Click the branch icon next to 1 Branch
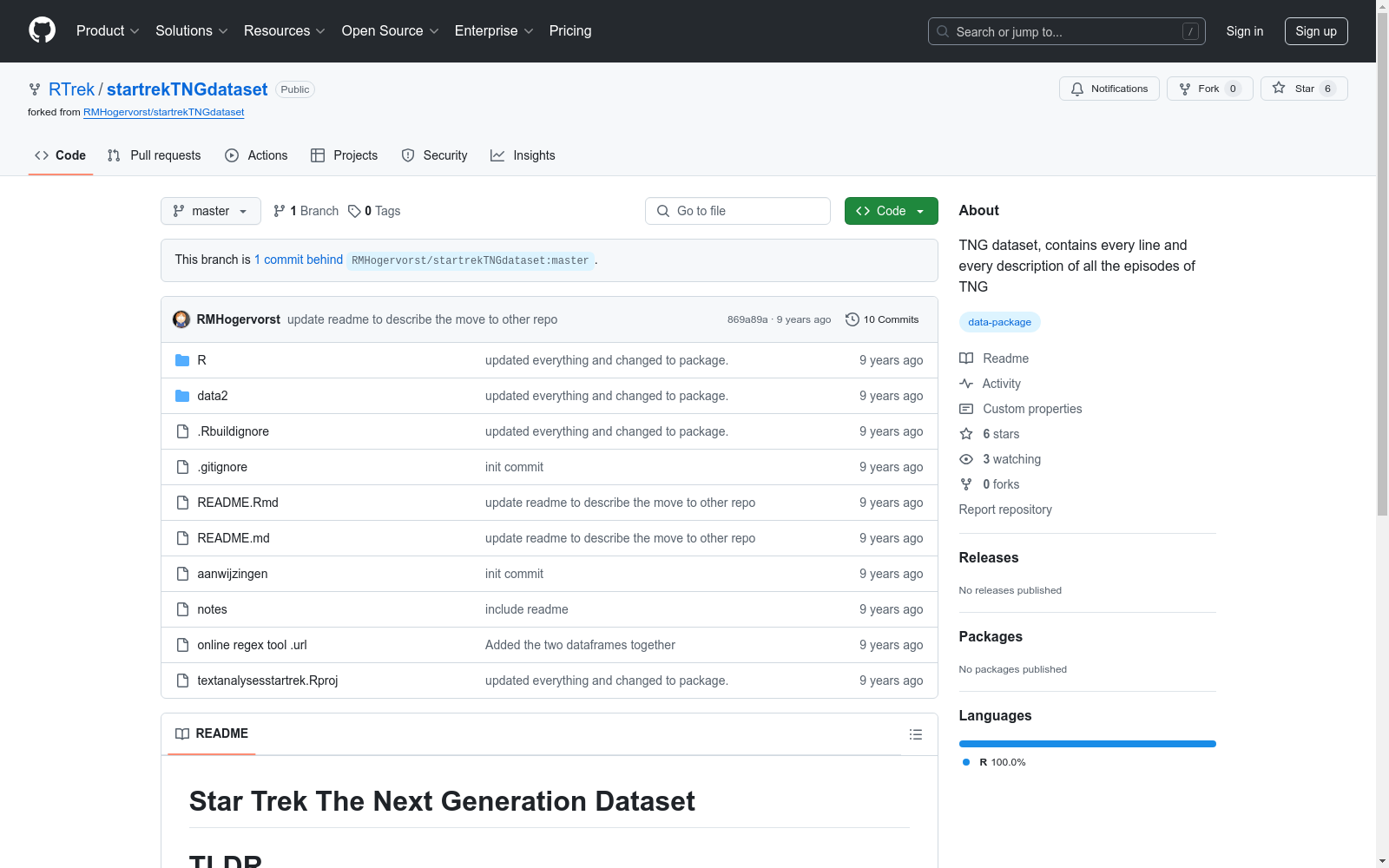Viewport: 1389px width, 868px height. coord(280,211)
